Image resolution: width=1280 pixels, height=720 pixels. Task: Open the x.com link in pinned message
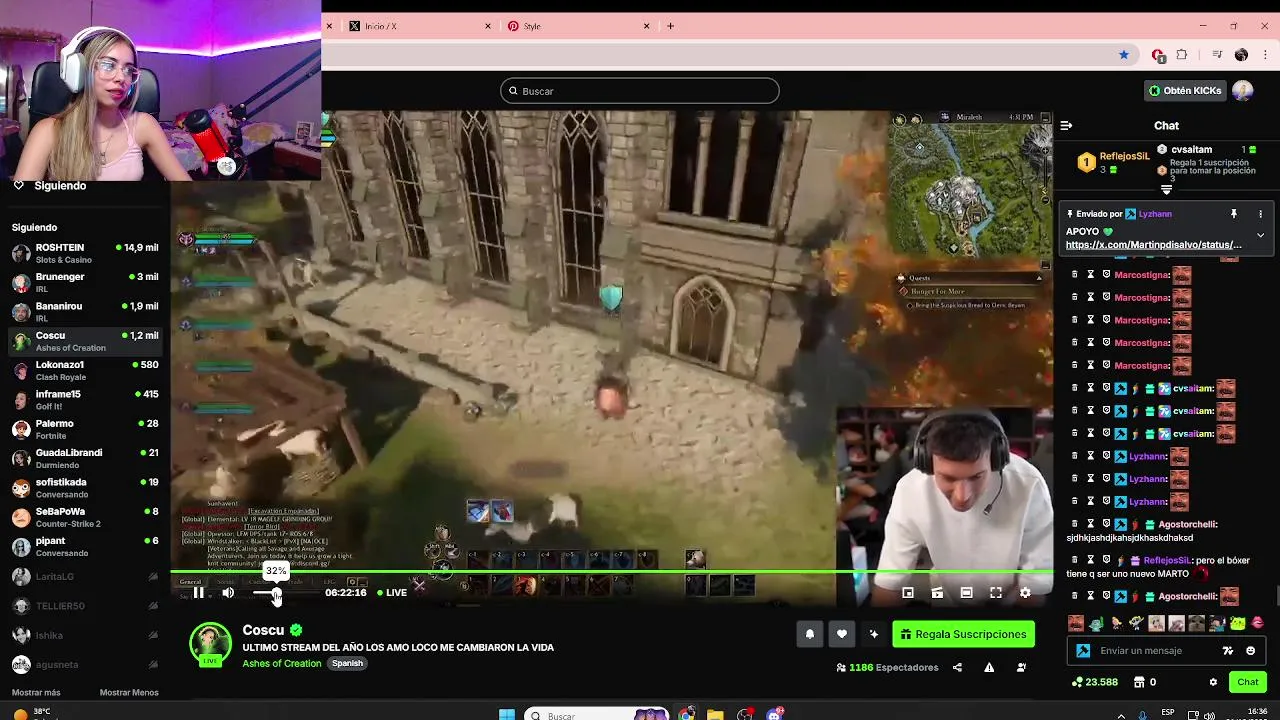[x=1153, y=245]
